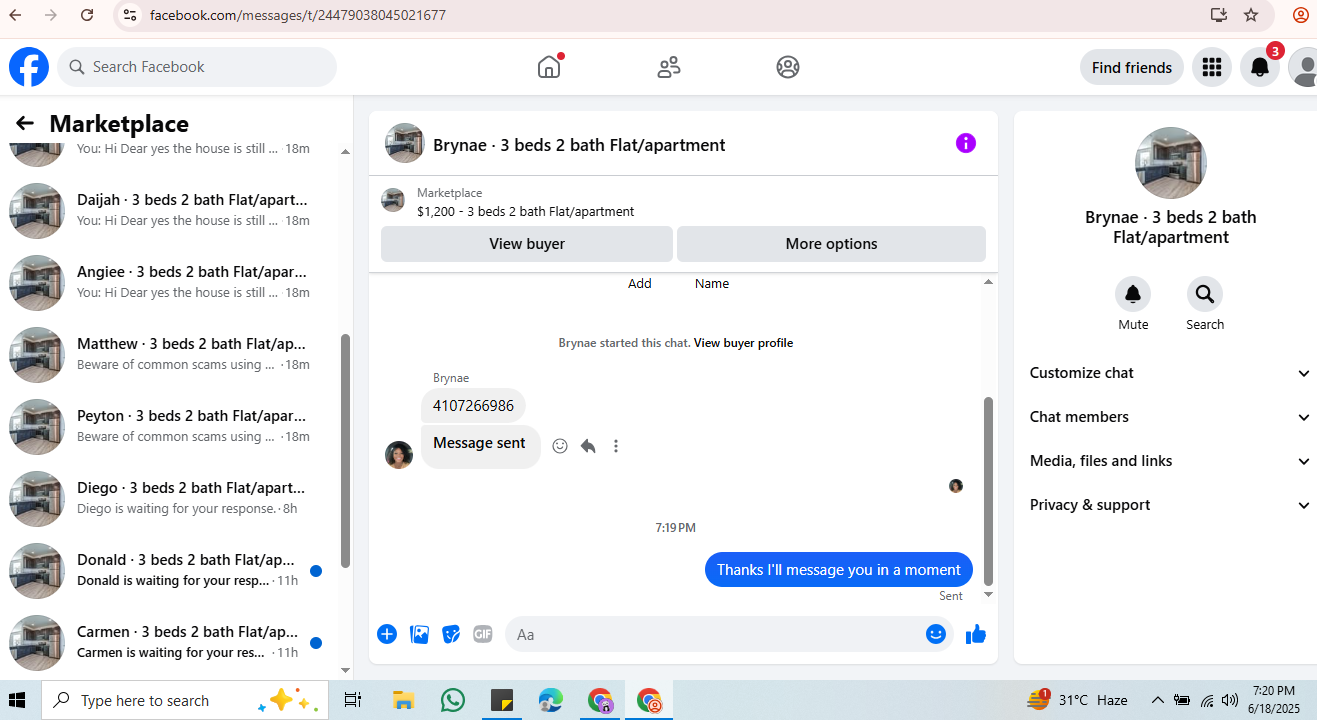Click the message text box
This screenshot has height=720, width=1317.
(715, 634)
